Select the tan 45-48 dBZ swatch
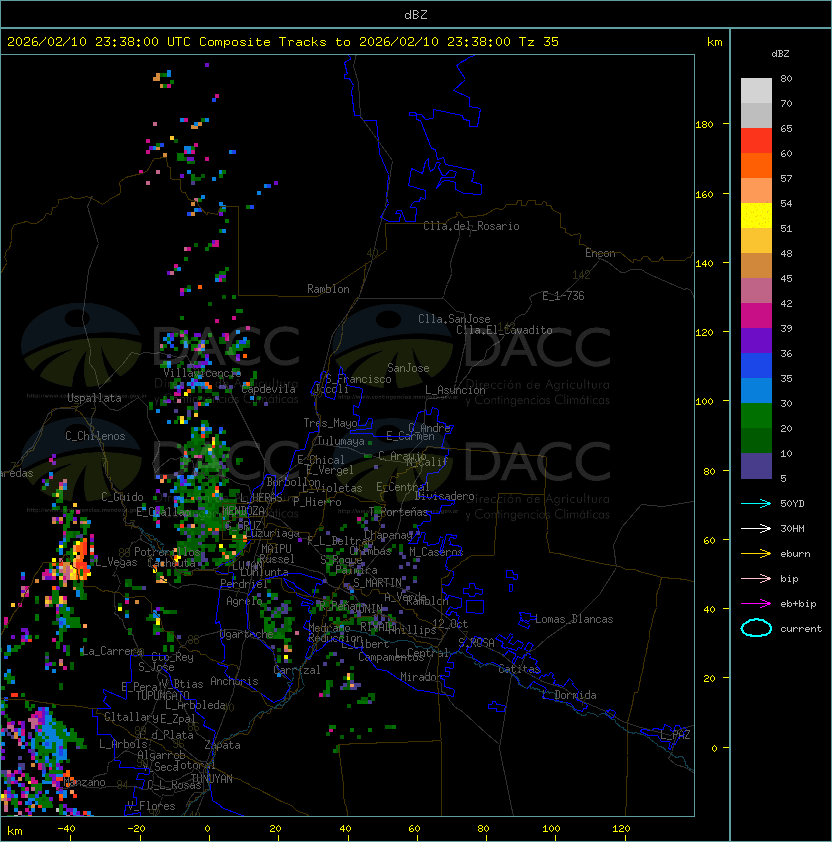Screen dimensions: 832x842 tap(756, 265)
